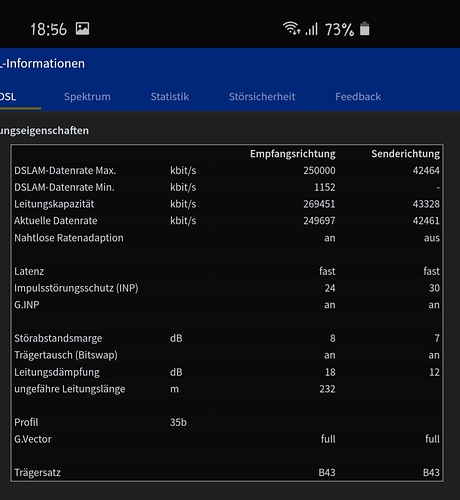Select the DSL tab

tap(8, 97)
